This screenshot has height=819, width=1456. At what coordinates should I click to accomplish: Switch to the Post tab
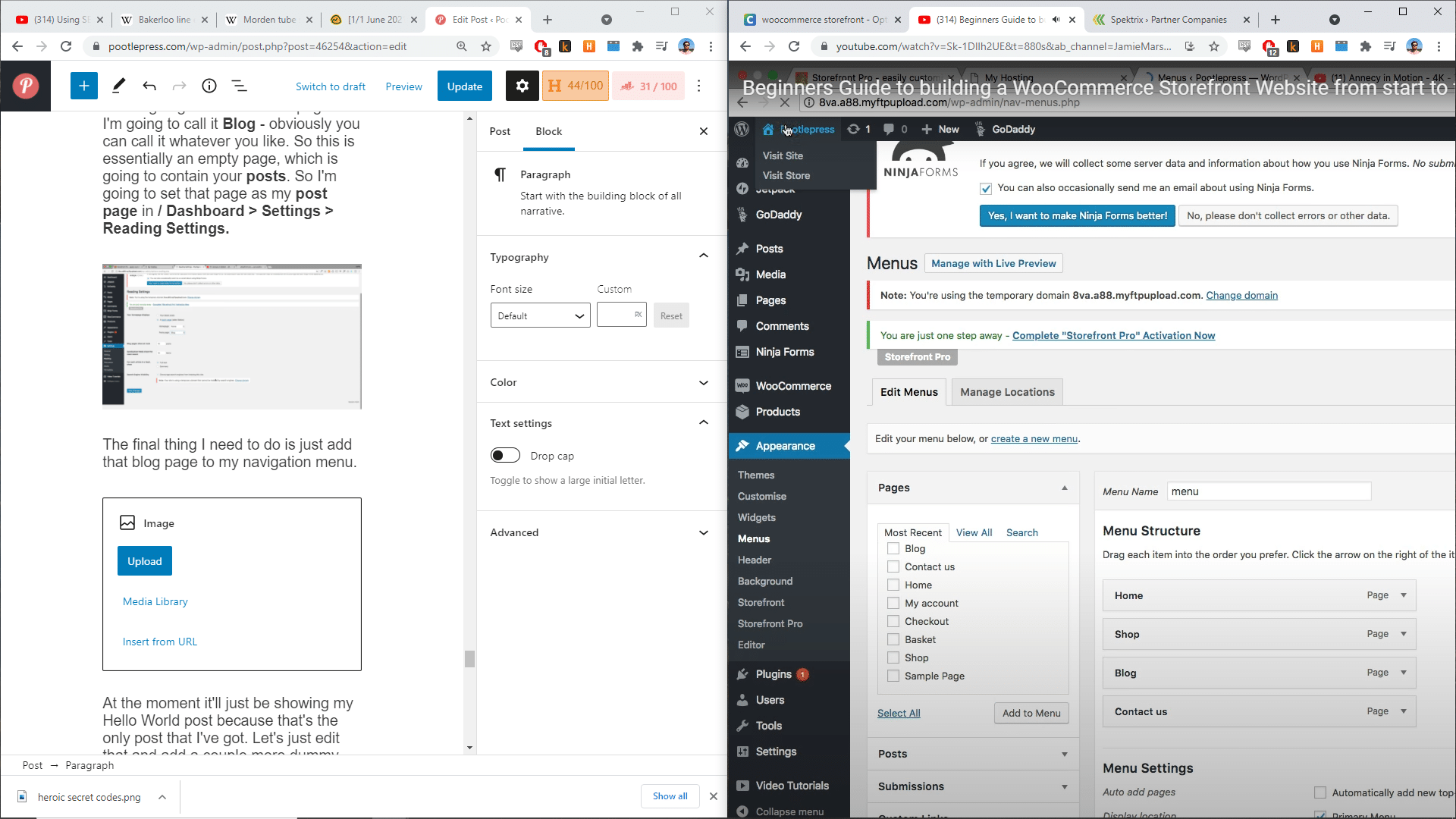coord(500,131)
